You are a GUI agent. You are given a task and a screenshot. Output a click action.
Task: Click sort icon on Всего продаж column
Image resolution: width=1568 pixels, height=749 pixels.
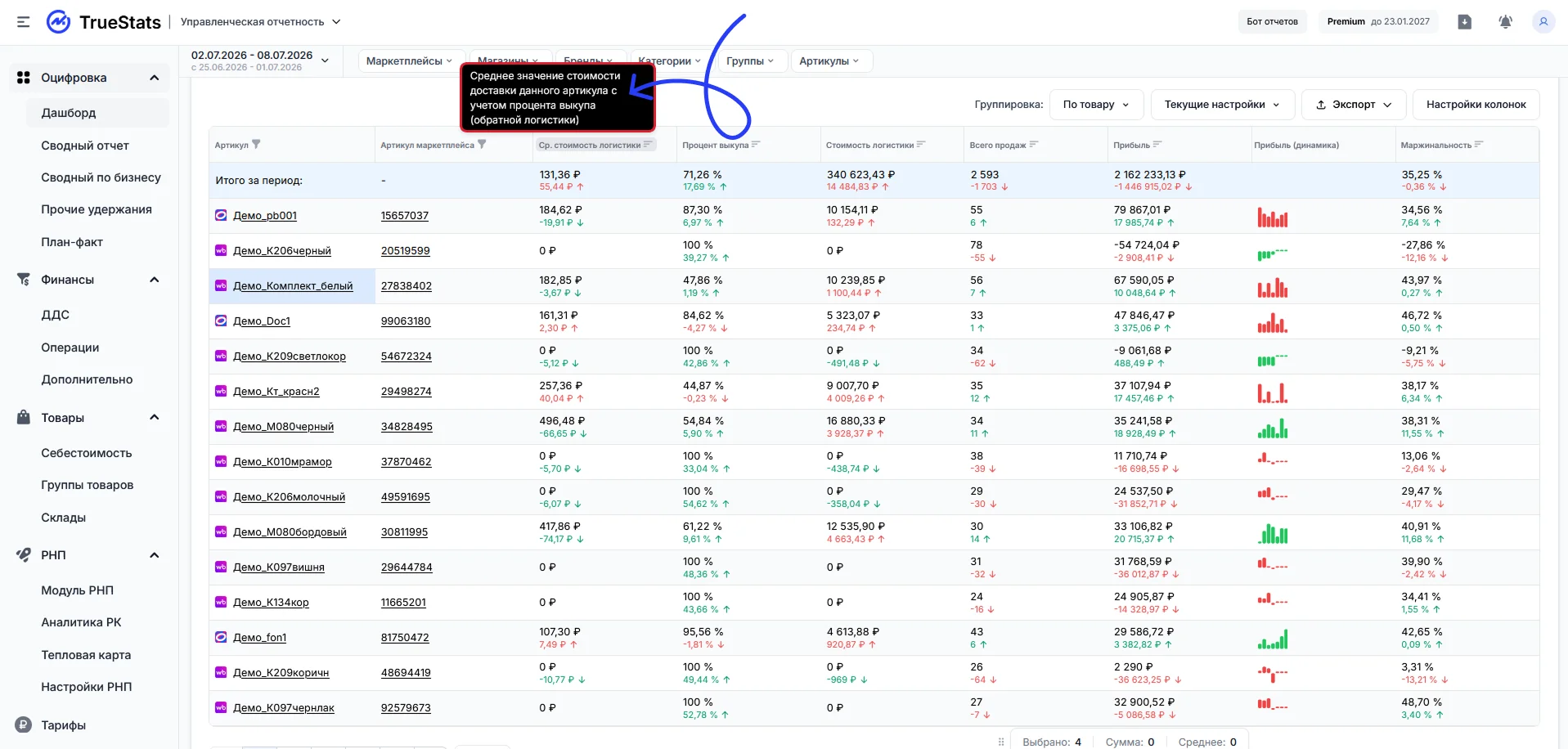[x=1033, y=144]
